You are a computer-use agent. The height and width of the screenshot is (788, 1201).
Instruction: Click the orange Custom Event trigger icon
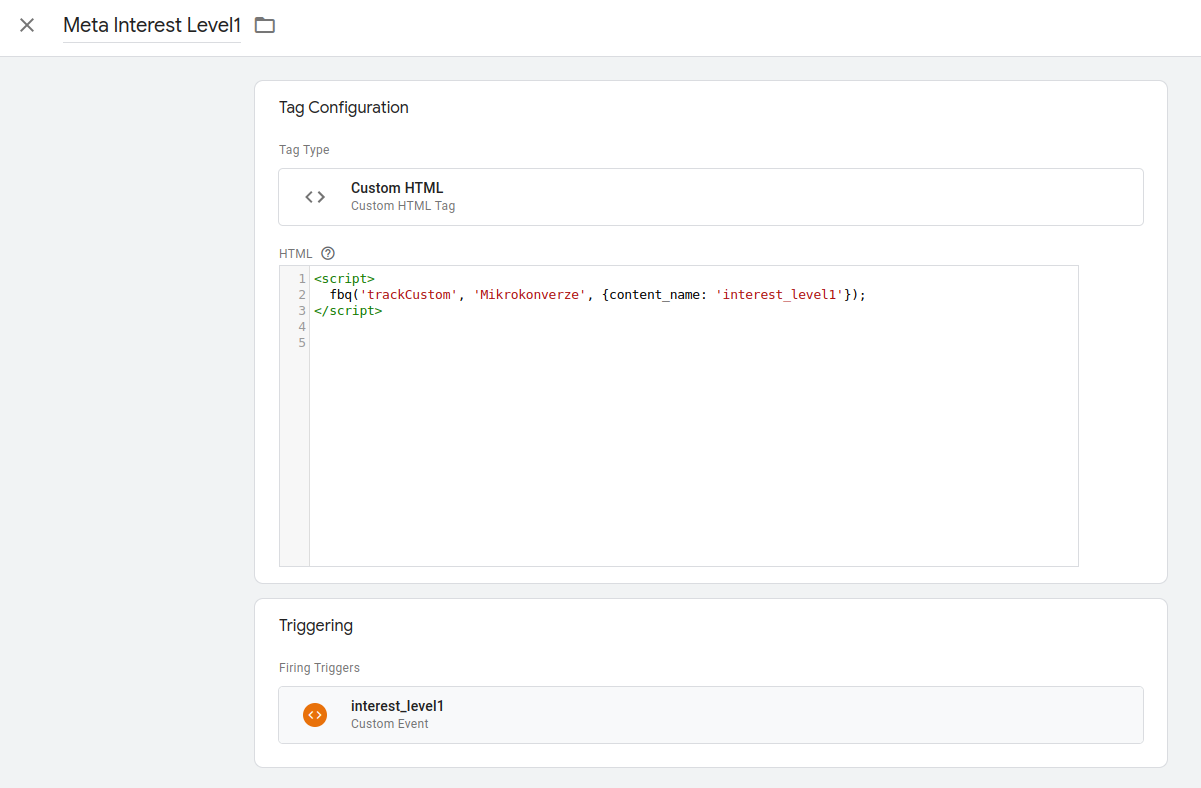pos(315,715)
